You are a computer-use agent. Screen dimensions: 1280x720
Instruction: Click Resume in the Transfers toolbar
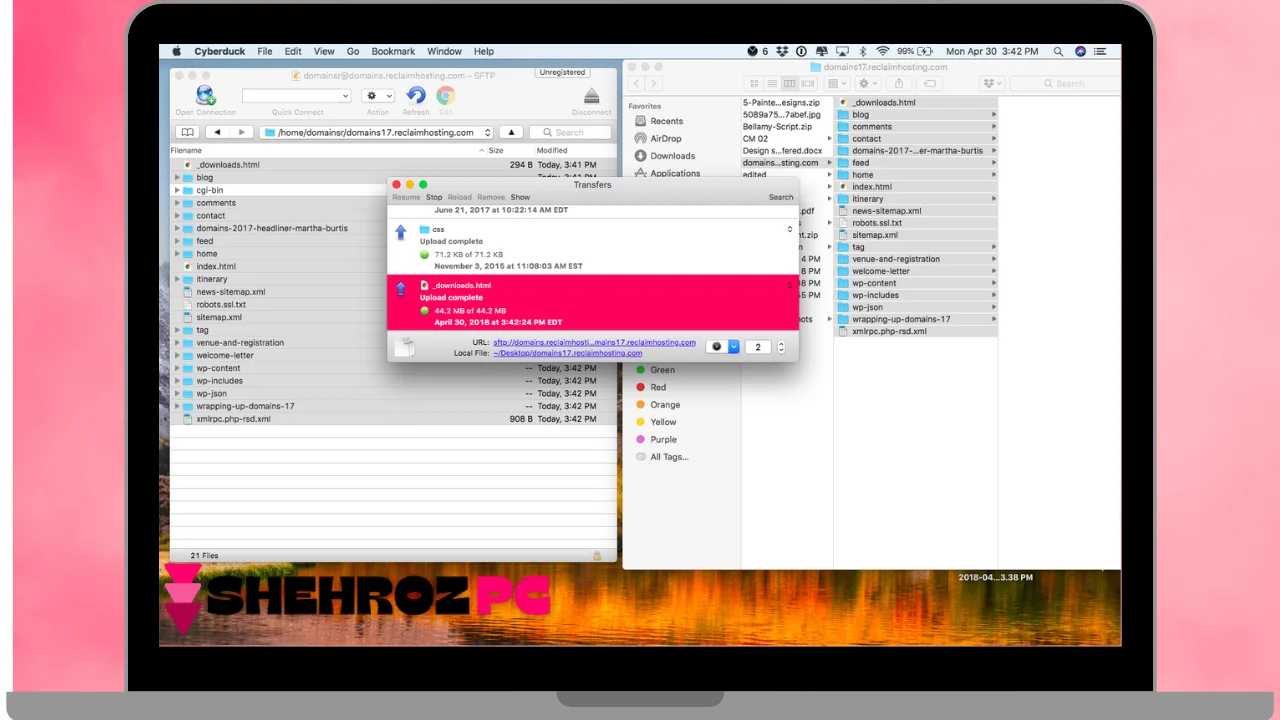point(406,197)
